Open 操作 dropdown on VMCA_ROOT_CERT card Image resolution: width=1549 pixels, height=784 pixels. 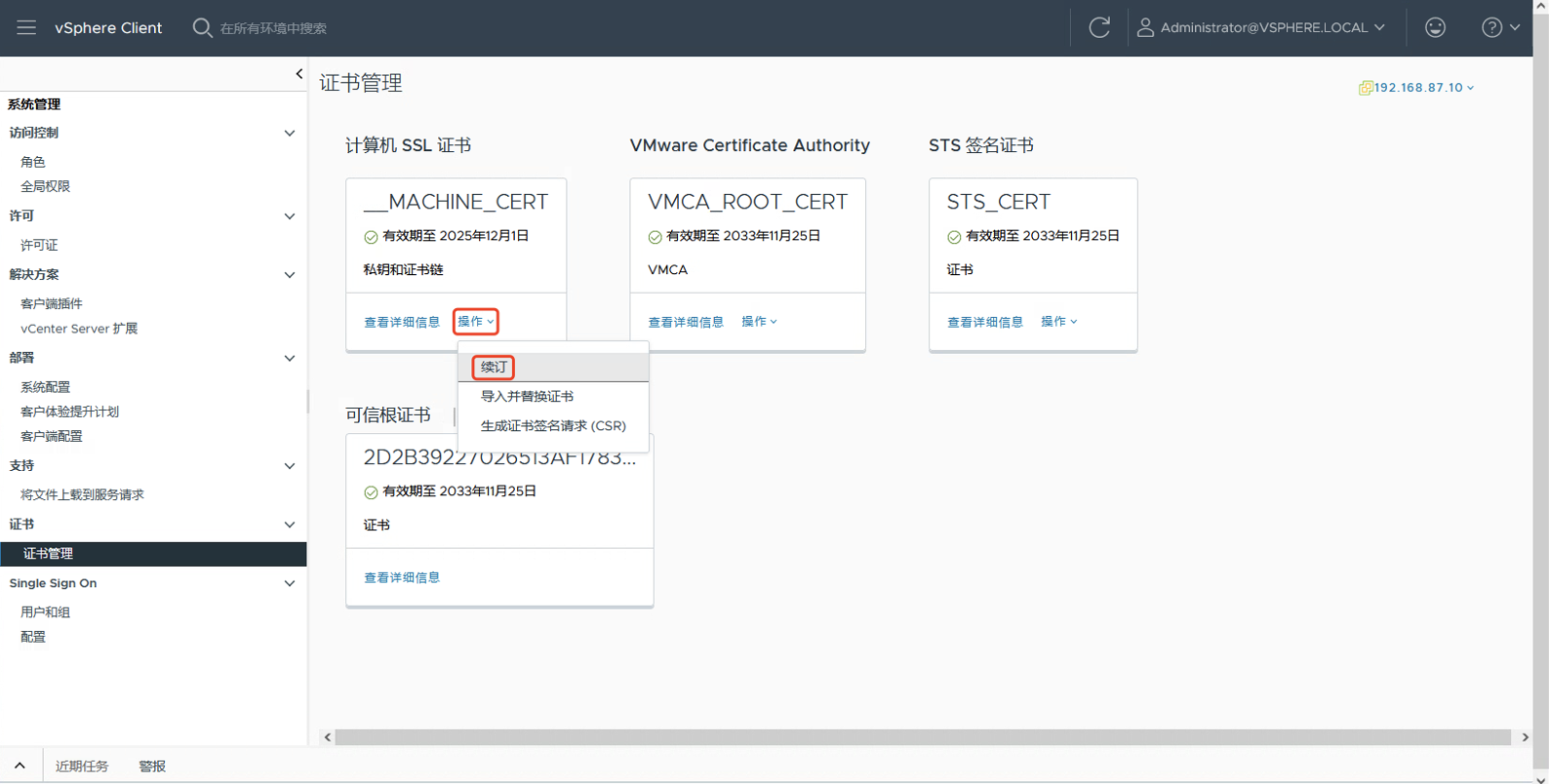tap(759, 321)
